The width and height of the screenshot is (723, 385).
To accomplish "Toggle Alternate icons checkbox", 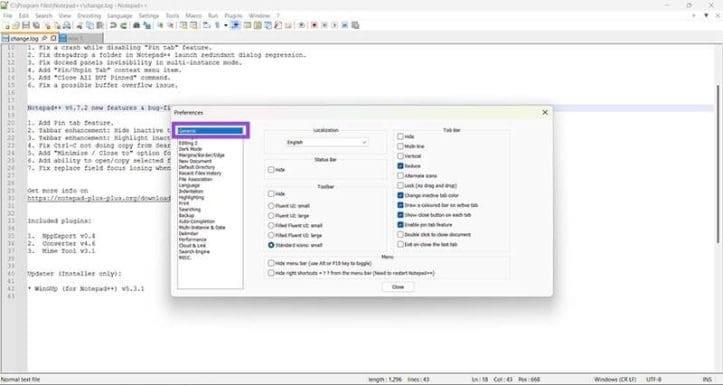I will (x=400, y=176).
